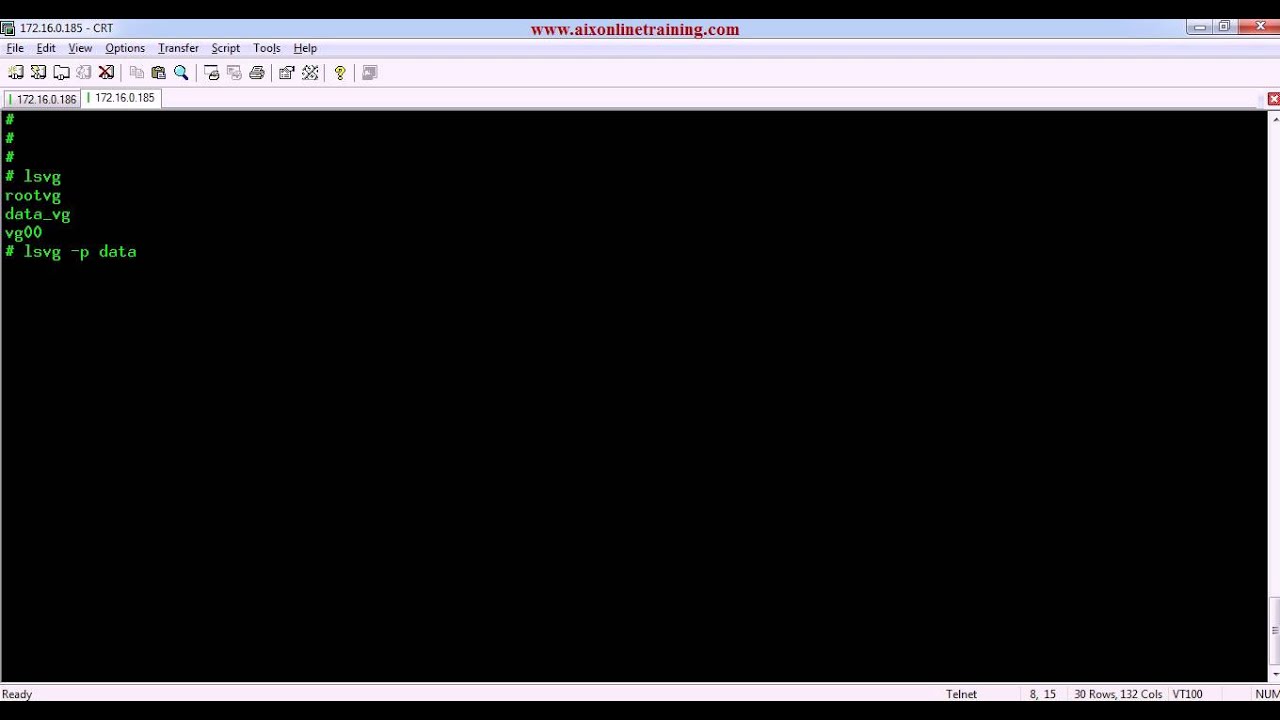The height and width of the screenshot is (720, 1280).
Task: Open Session Options toolbar icon
Action: click(x=287, y=73)
